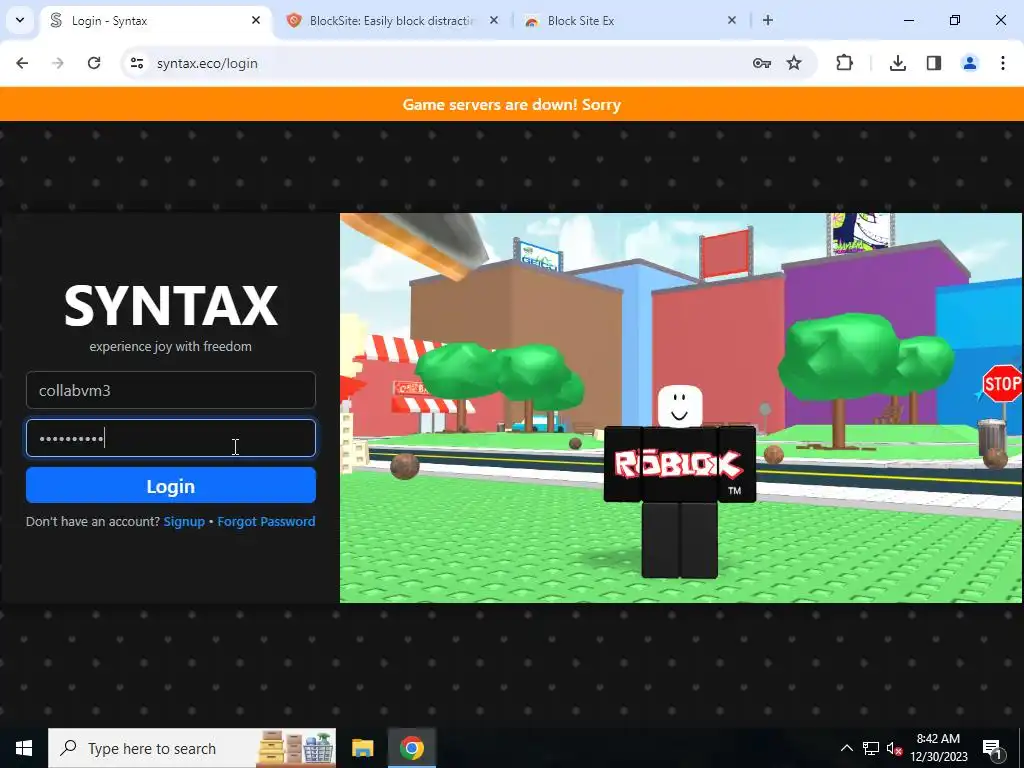Open the Chrome profile avatar
1024x768 pixels.
970,63
